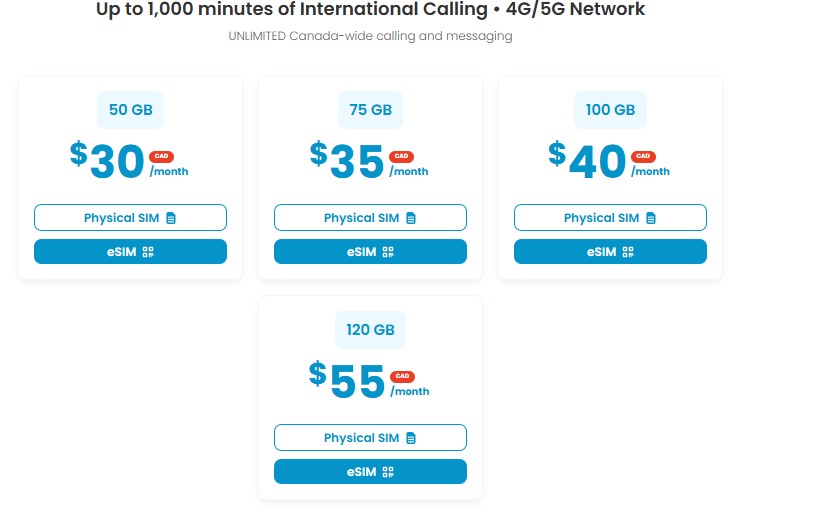Click SIM card icon on 100 GB plan
This screenshot has width=838, height=526.
click(651, 218)
